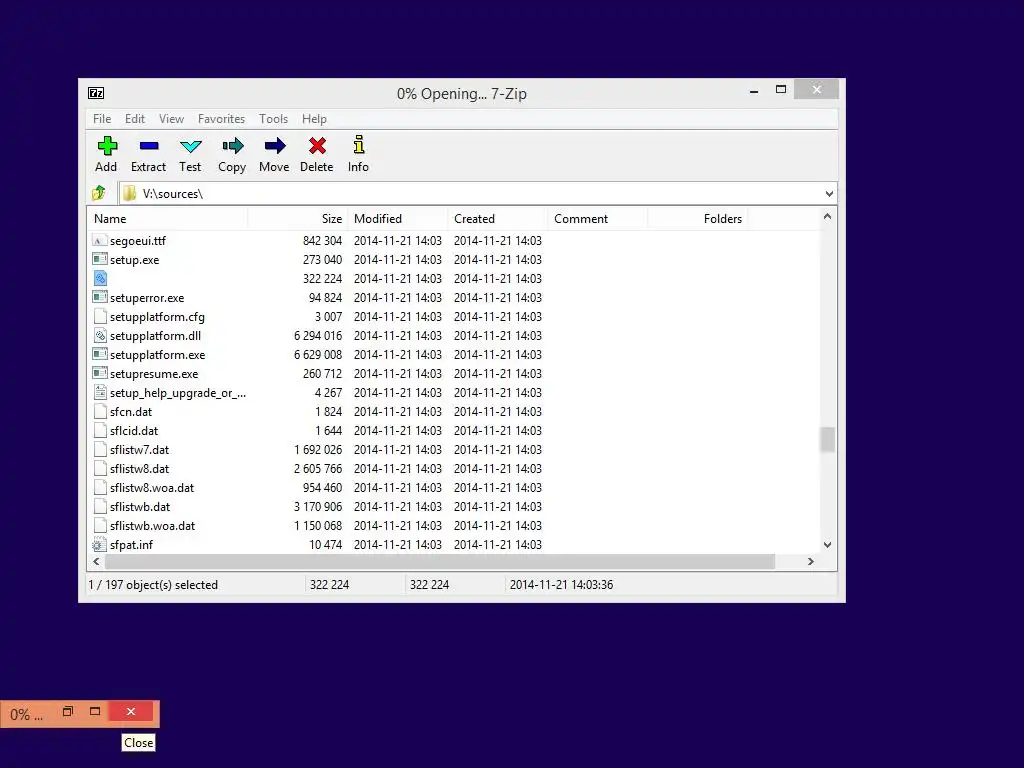Maximize the minimized 0% progress window
The image size is (1024, 768).
(95, 711)
